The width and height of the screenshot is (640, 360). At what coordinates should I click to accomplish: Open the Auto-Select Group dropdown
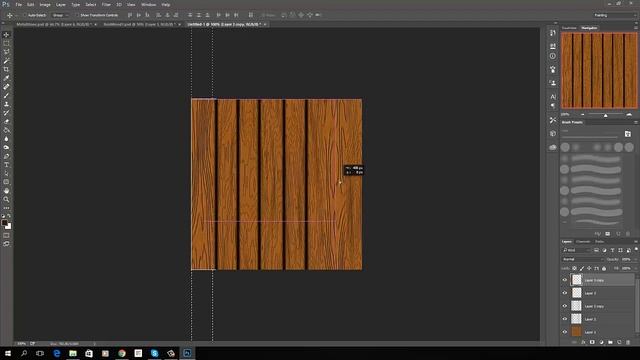click(60, 15)
